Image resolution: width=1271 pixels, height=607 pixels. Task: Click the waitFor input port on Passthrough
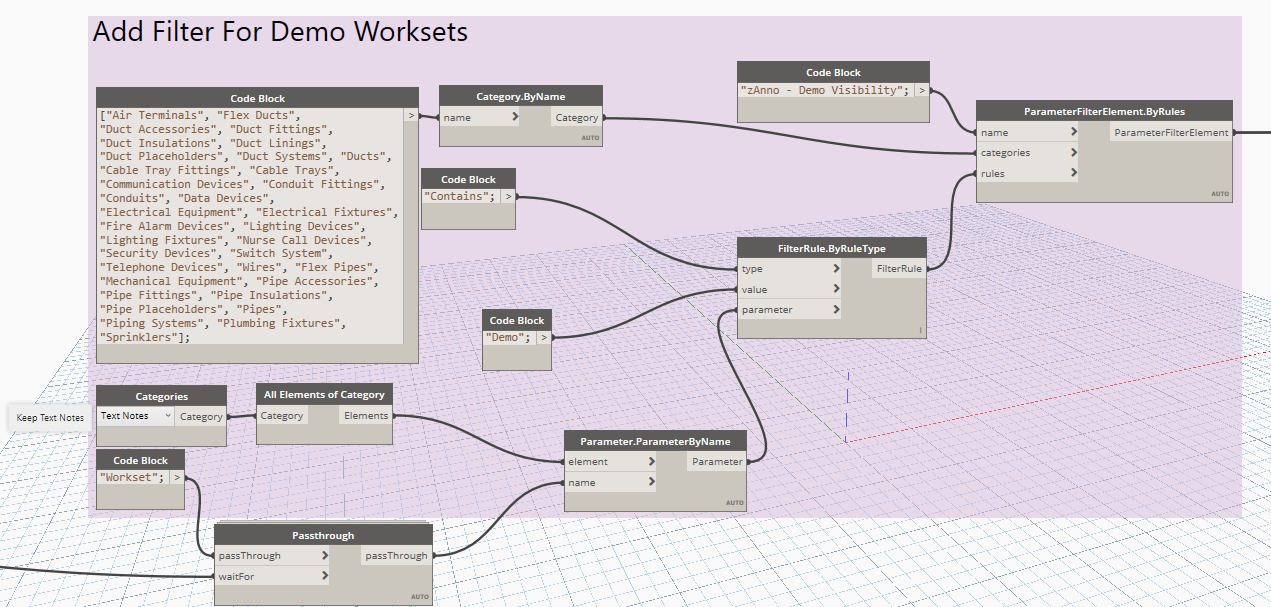point(273,576)
